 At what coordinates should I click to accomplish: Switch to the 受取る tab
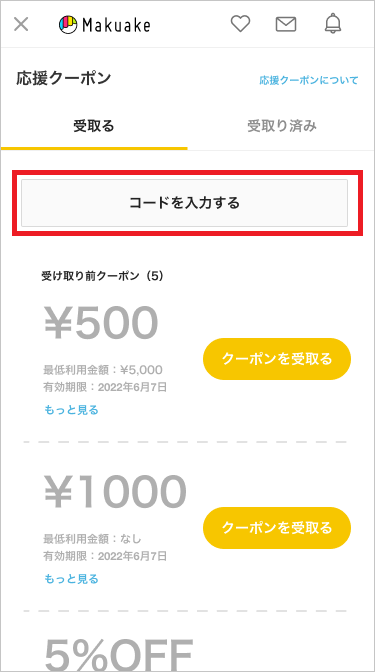(x=94, y=126)
